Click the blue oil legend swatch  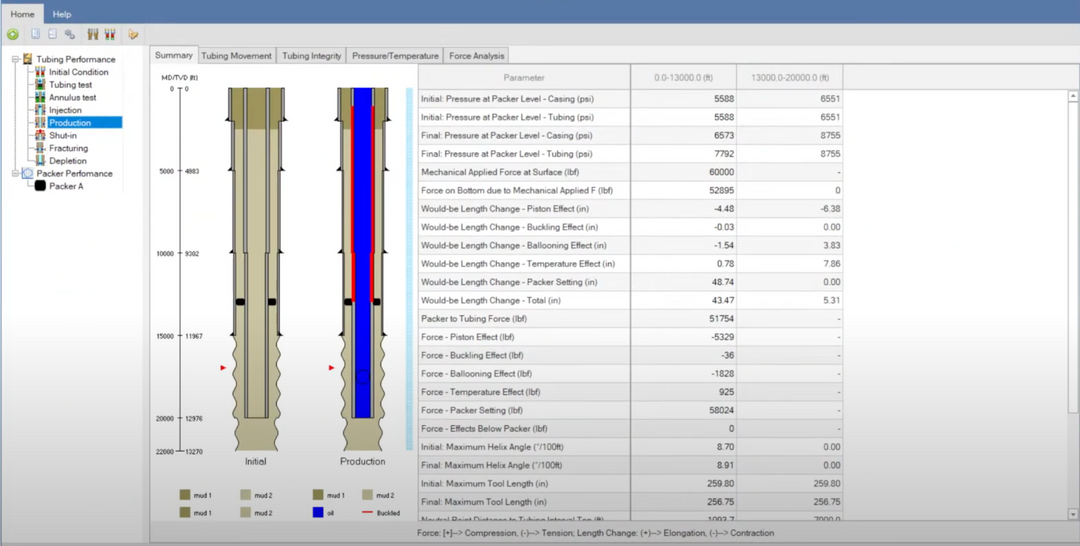[x=318, y=513]
